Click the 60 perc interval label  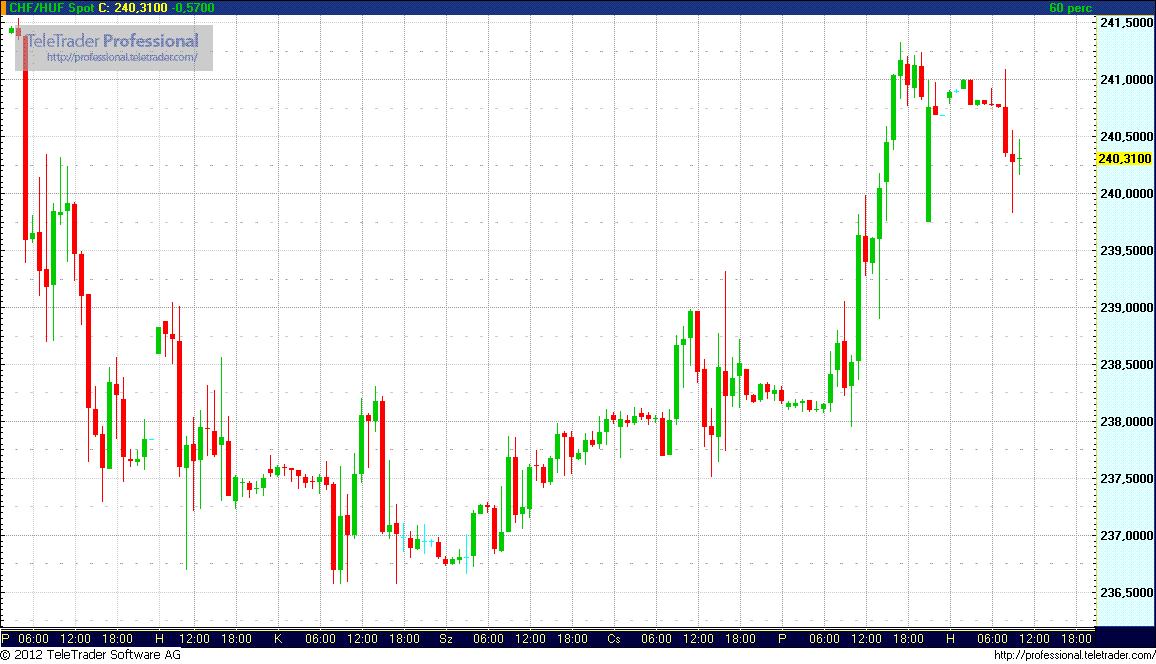1070,7
